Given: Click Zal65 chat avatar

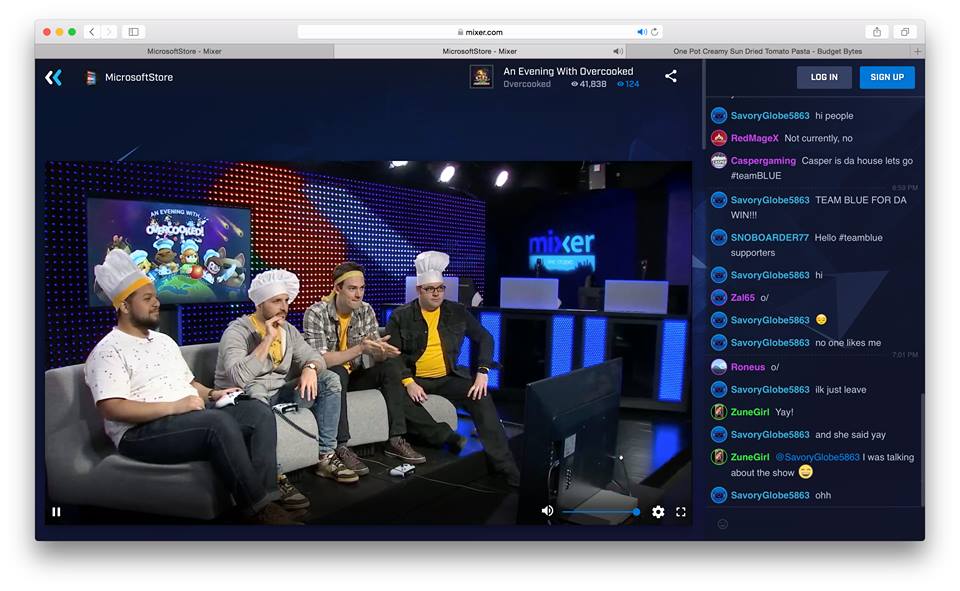Looking at the screenshot, I should point(719,298).
